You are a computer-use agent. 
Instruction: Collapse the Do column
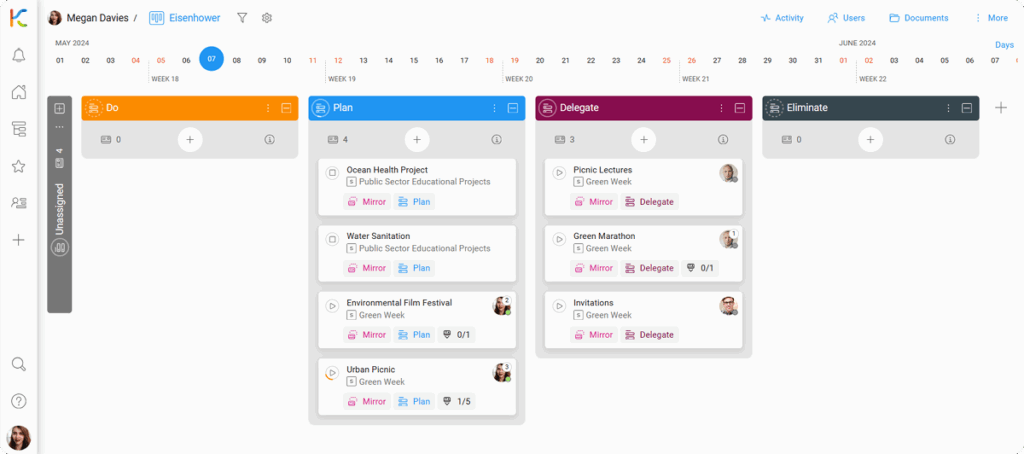(286, 108)
